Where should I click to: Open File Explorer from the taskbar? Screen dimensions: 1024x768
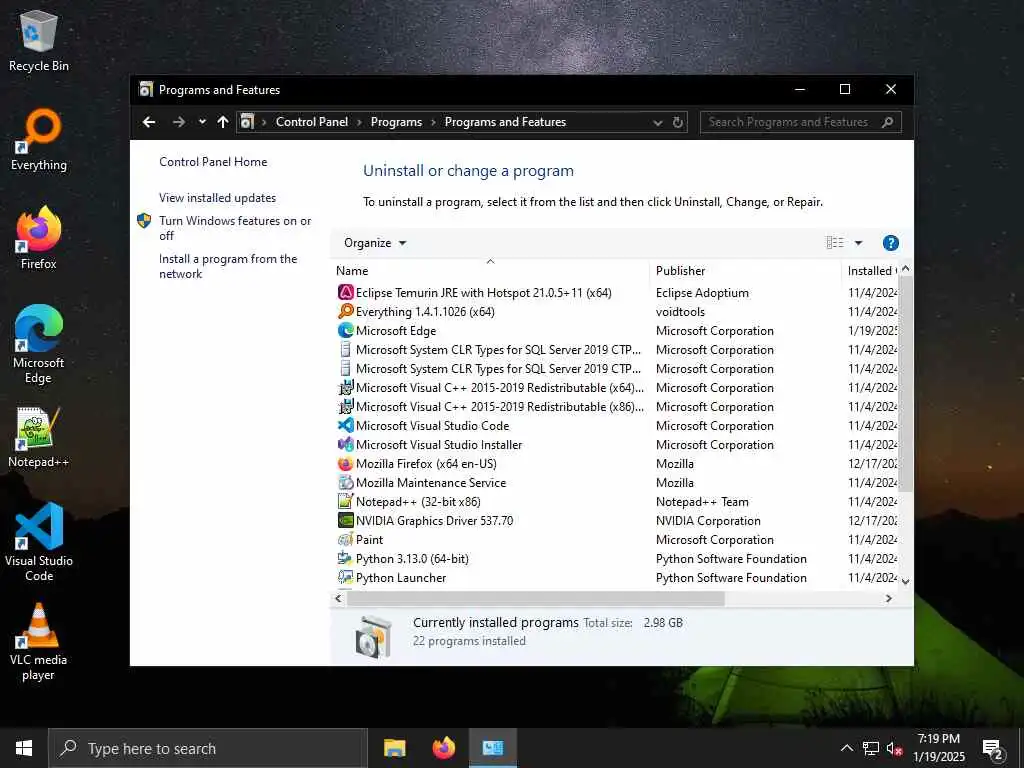[x=394, y=748]
